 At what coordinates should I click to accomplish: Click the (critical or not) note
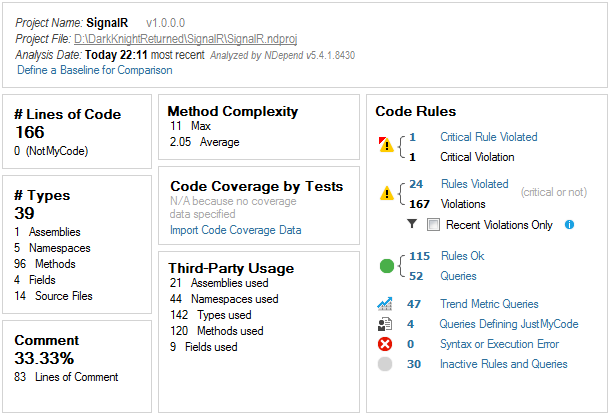[553, 192]
